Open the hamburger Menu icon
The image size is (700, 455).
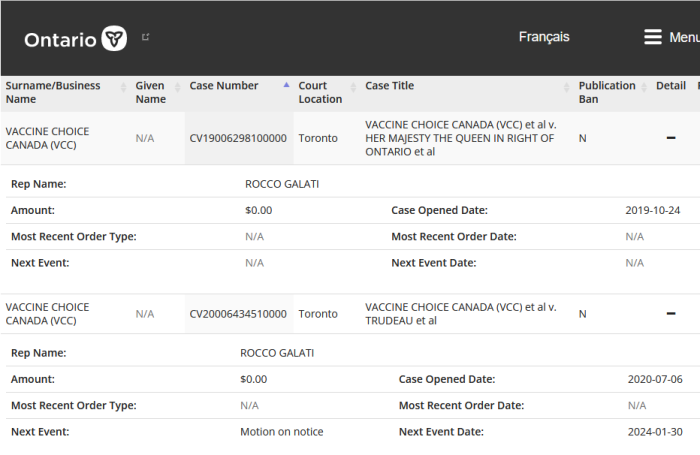coord(653,37)
